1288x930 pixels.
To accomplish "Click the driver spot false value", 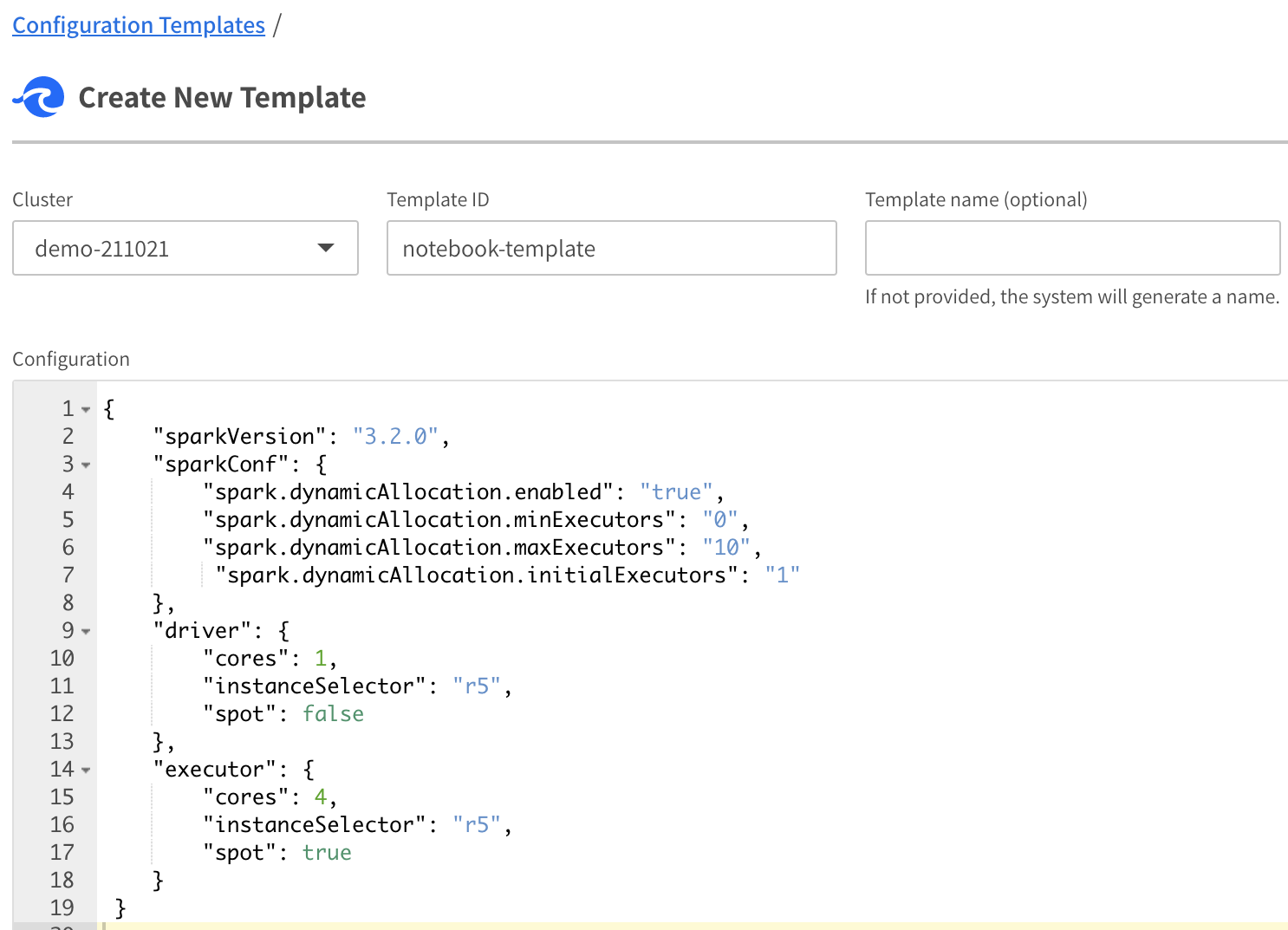I will tap(333, 714).
